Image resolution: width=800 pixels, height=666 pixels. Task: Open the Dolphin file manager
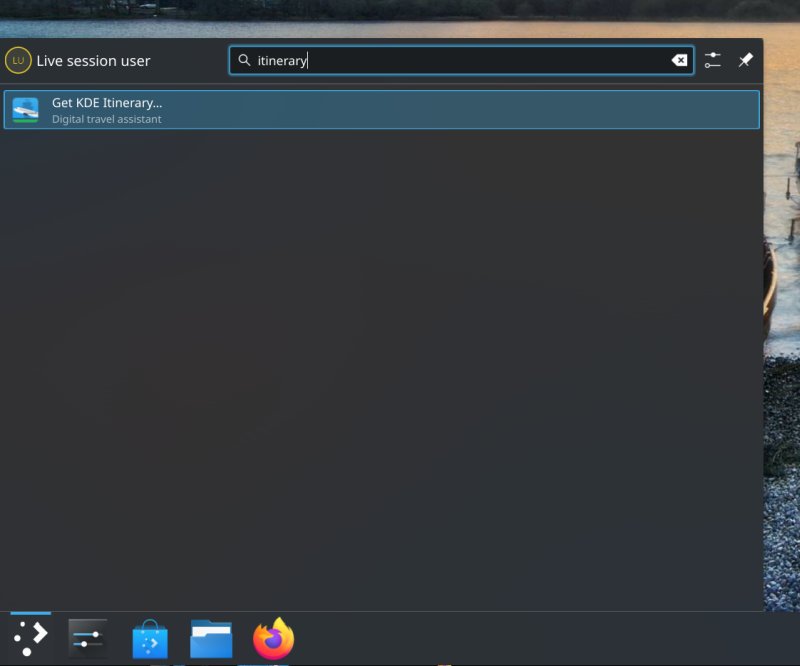click(x=211, y=636)
